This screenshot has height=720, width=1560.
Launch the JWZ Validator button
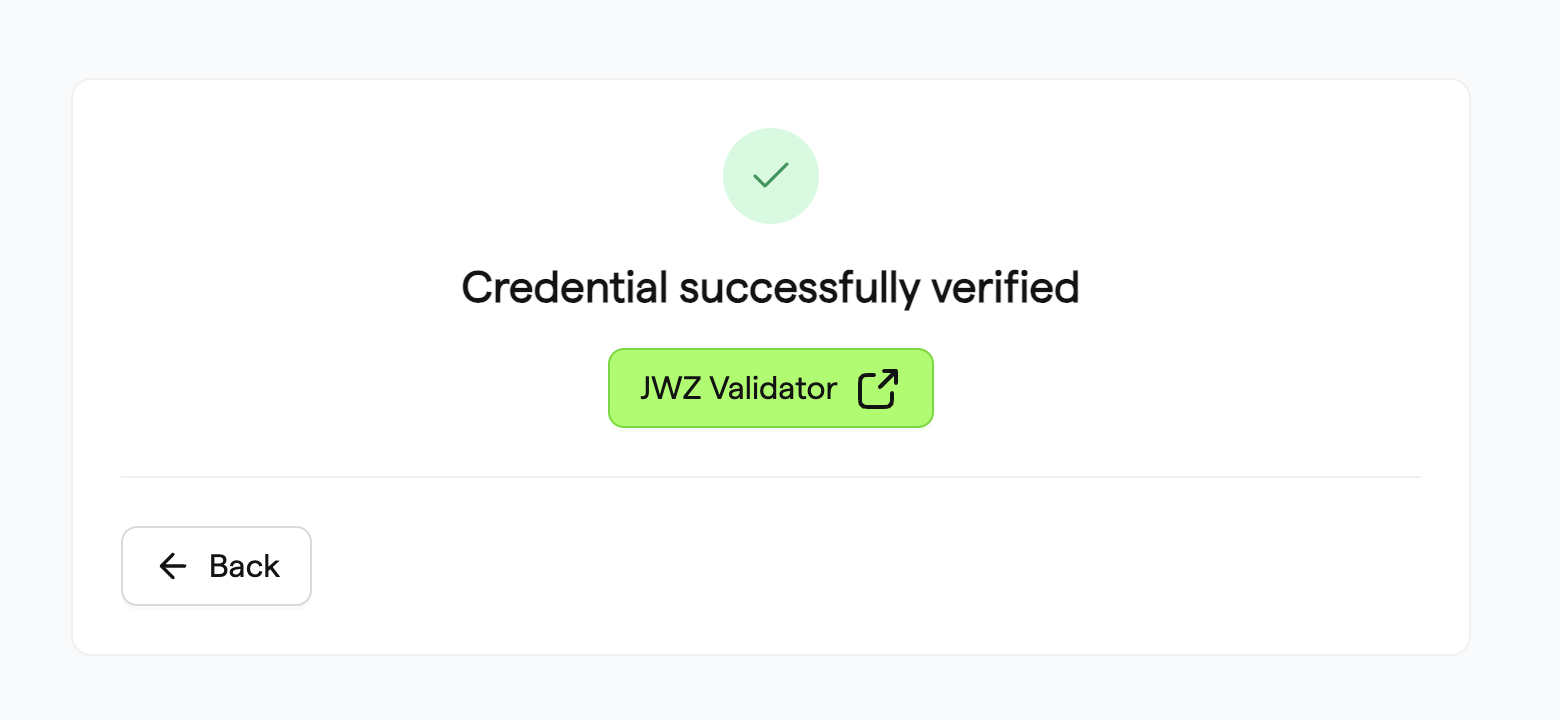pos(771,388)
